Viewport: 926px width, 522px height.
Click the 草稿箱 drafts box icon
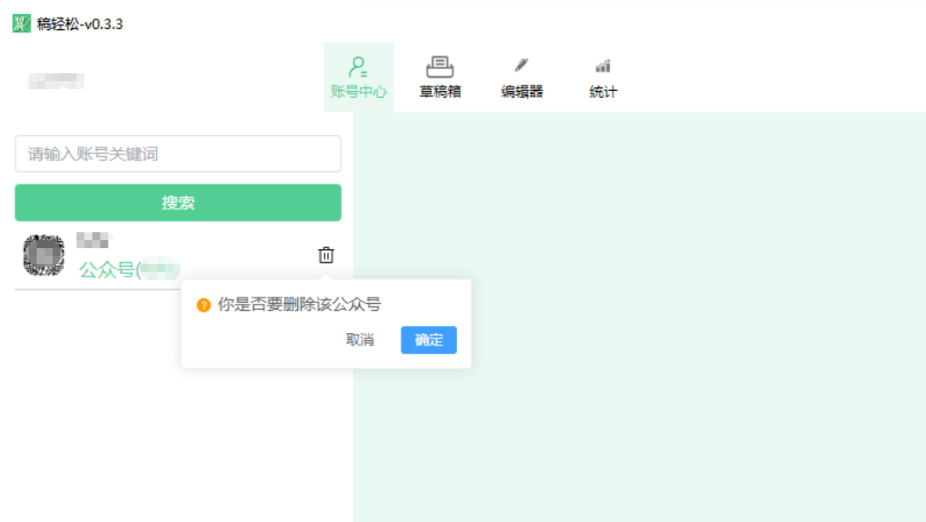point(440,67)
